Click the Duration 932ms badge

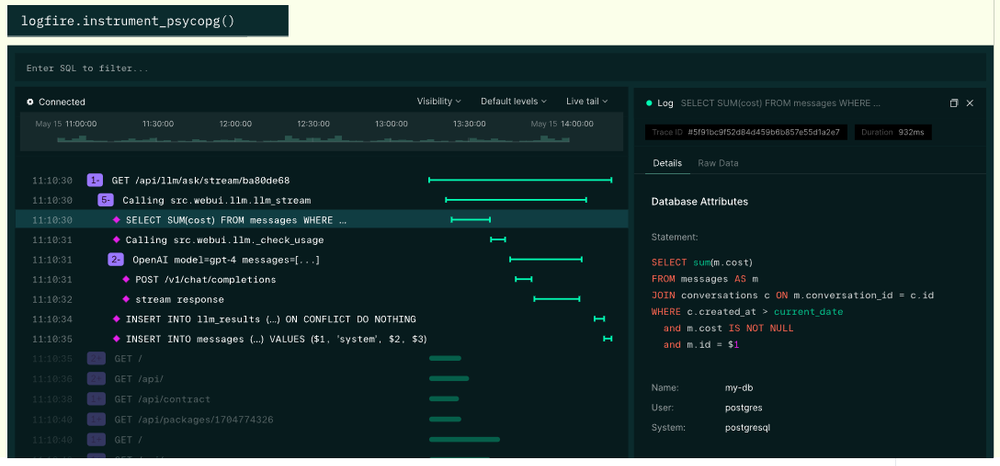(893, 132)
